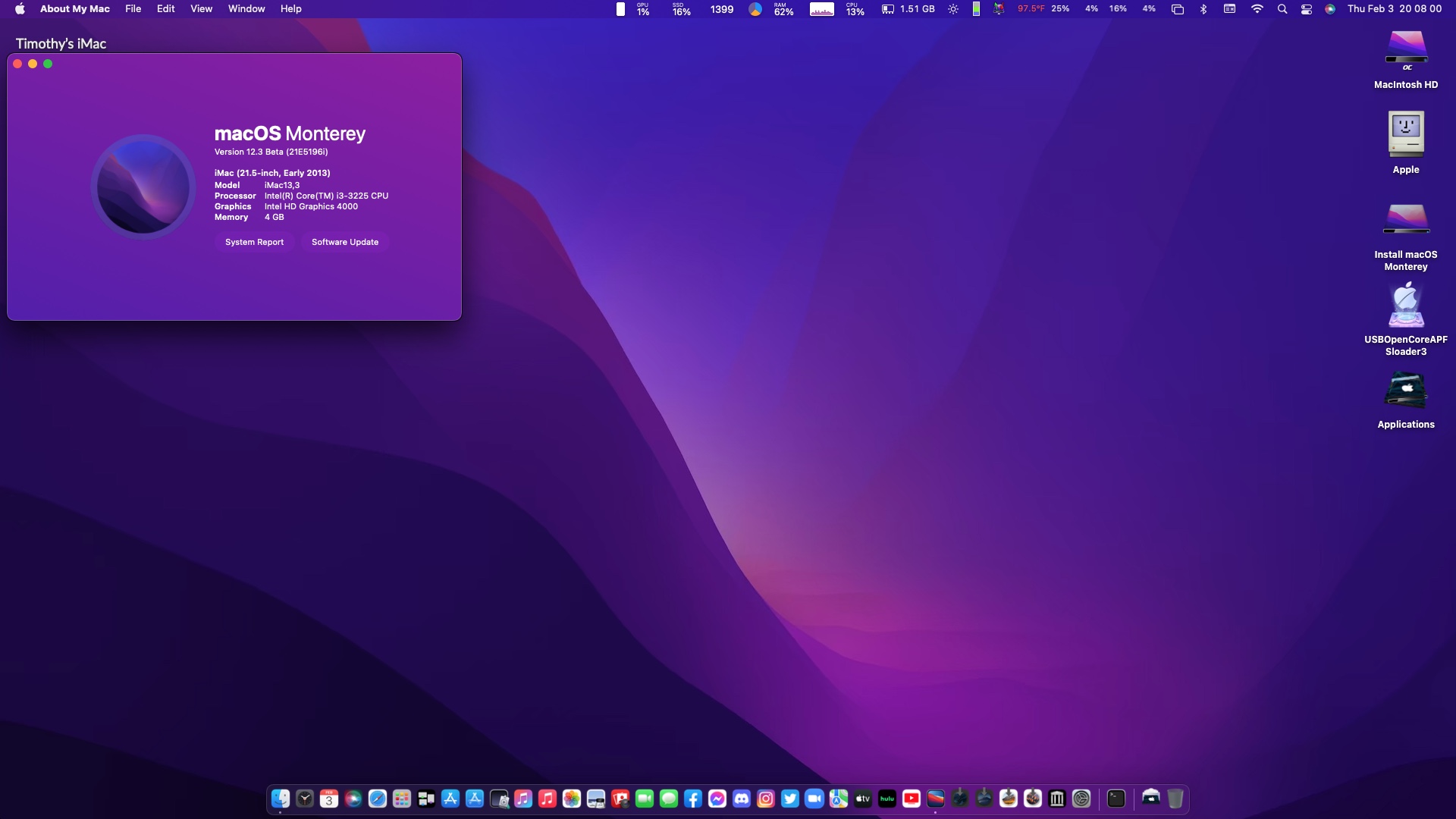Open Instagram app in dock
Viewport: 1456px width, 819px height.
[x=765, y=797]
